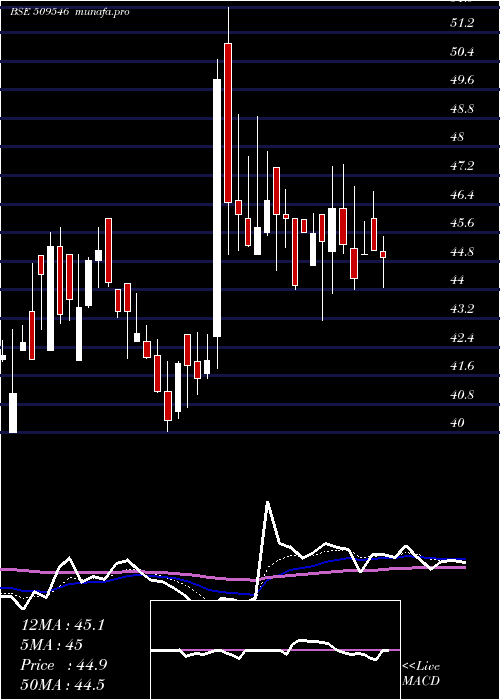Click the price axis label 47.2

coord(462,166)
